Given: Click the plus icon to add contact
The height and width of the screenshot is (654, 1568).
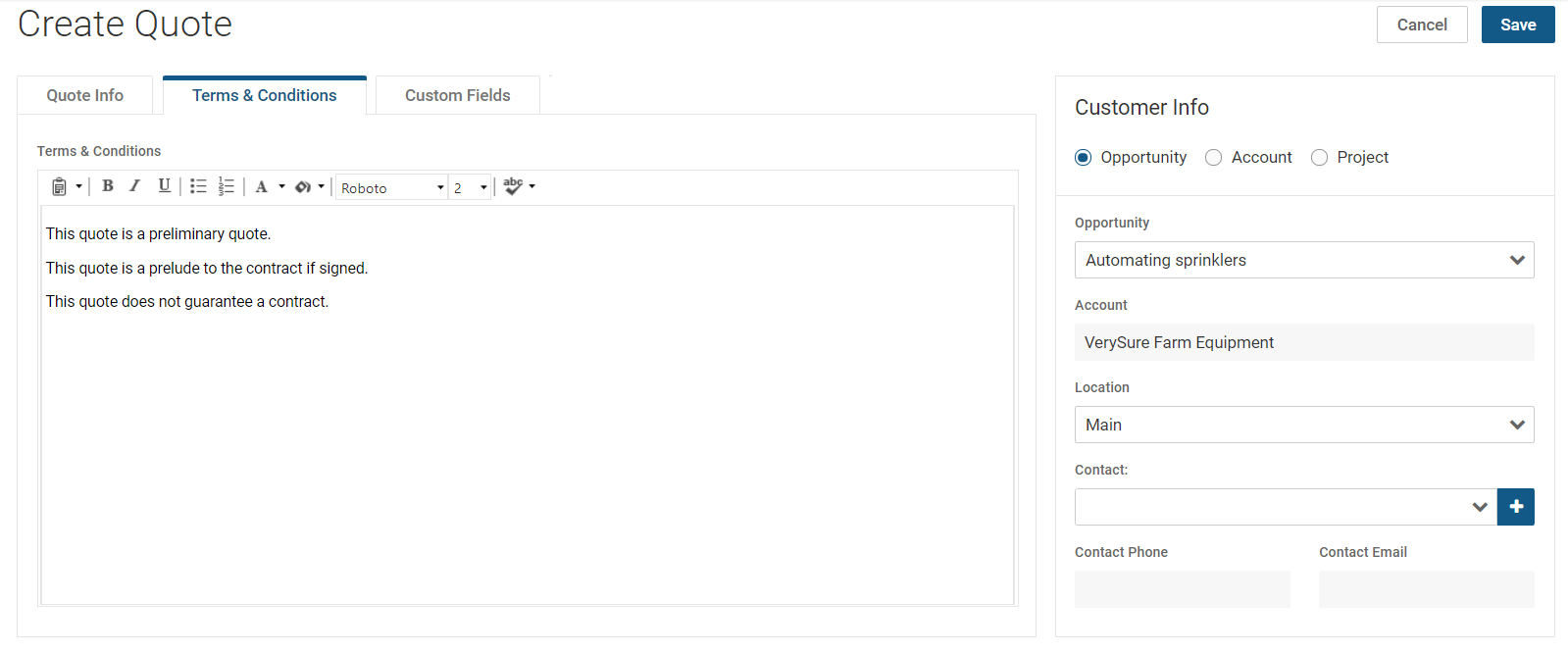Looking at the screenshot, I should click(1515, 507).
